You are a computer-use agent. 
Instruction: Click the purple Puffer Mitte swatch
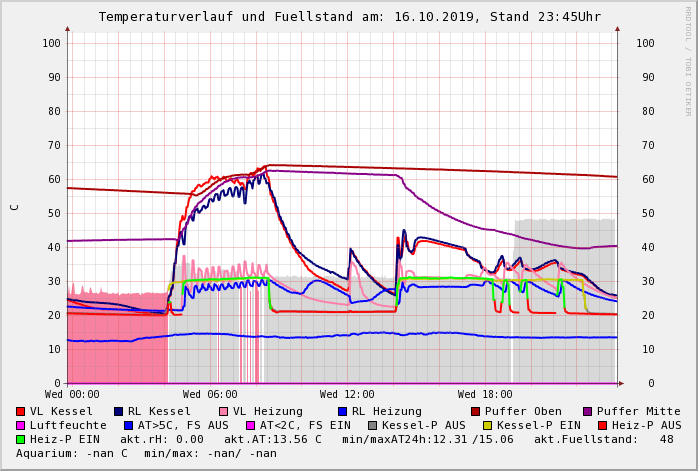coord(588,411)
